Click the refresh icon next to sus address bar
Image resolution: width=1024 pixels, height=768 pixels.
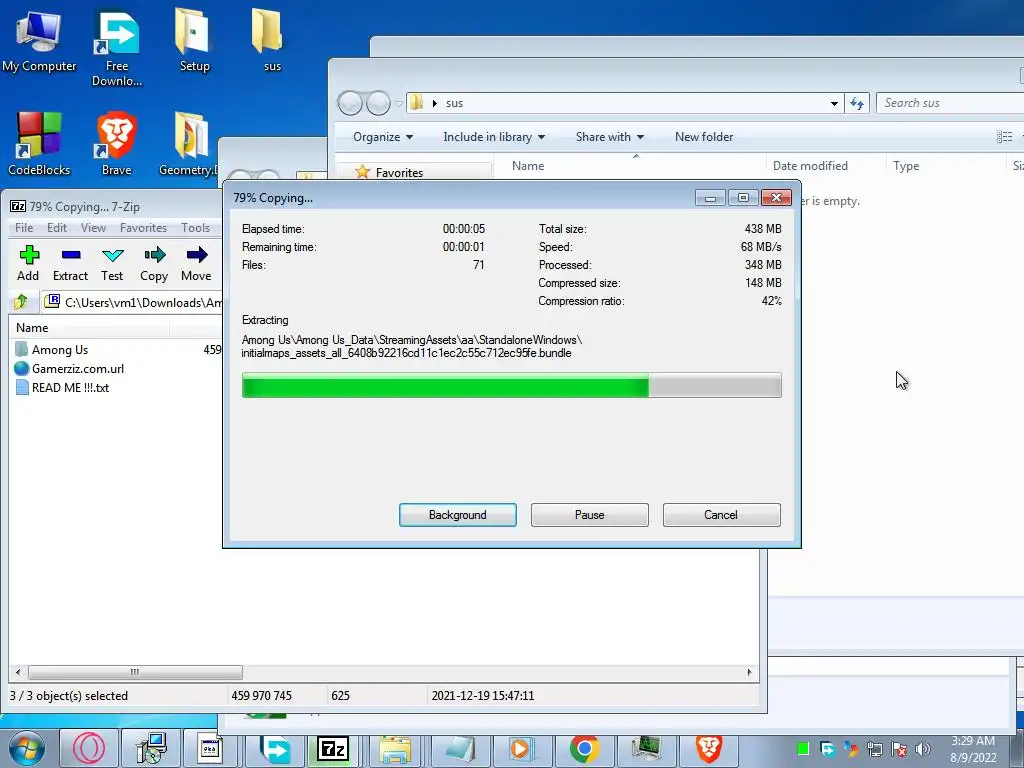coord(857,103)
